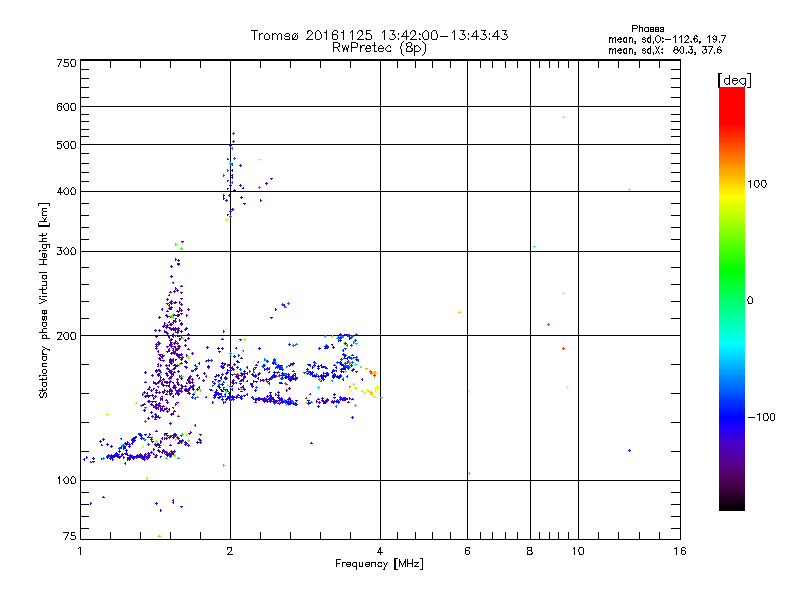Select the 'mean, sd,X: 80.3, 37.6' line
This screenshot has height=600, width=800.
tap(665, 50)
